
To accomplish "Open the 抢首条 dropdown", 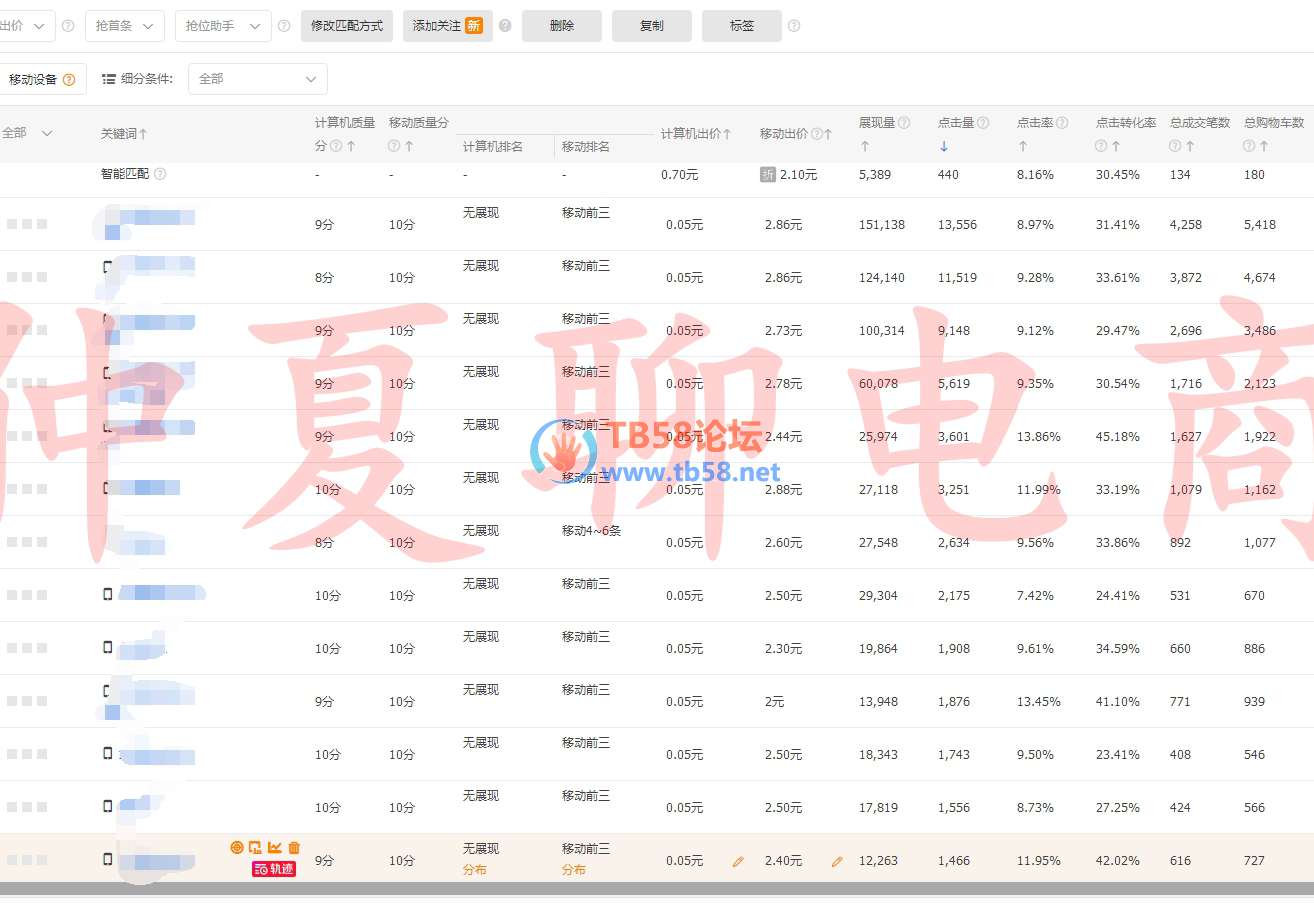I will pos(124,26).
